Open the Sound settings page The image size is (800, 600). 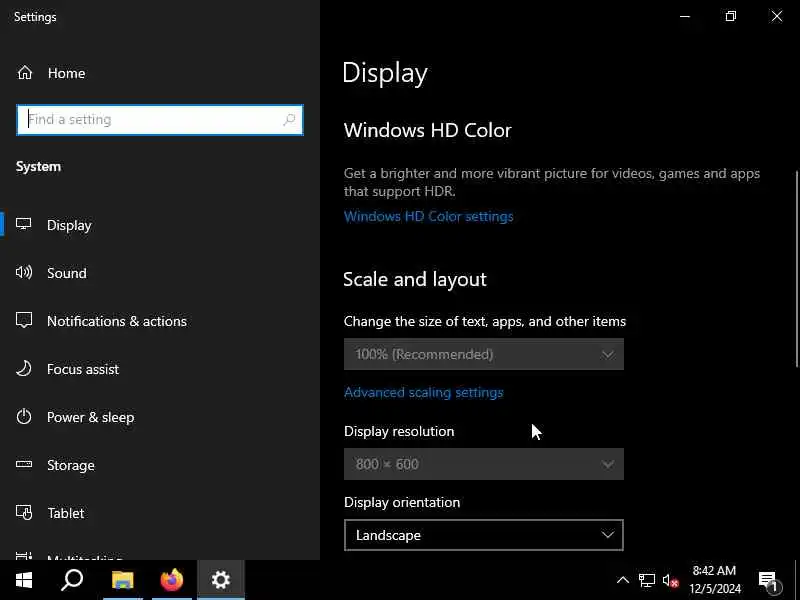pos(67,273)
